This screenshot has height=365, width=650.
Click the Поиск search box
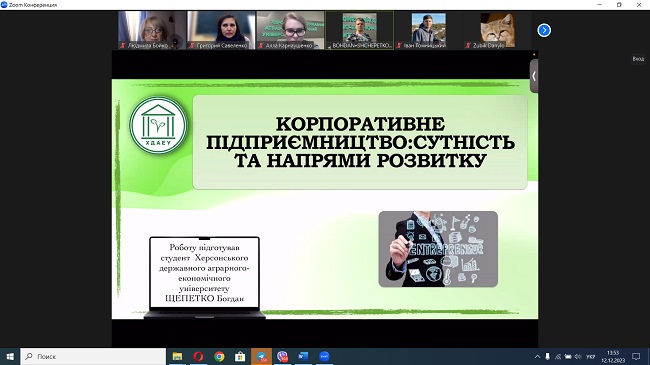93,356
